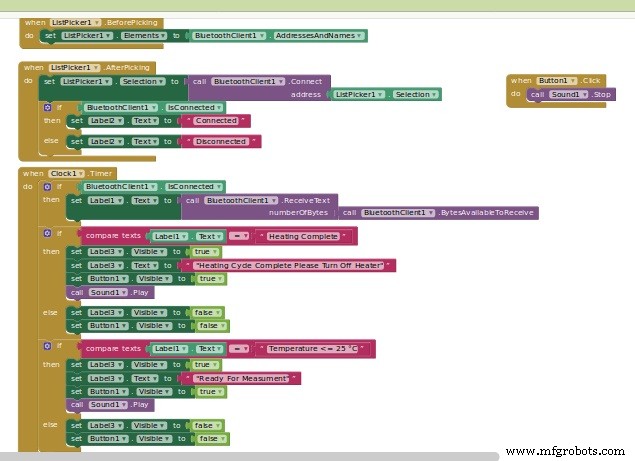Edit the "Ready For Measument" text string
Screen dimensions: 635x461
(x=244, y=378)
